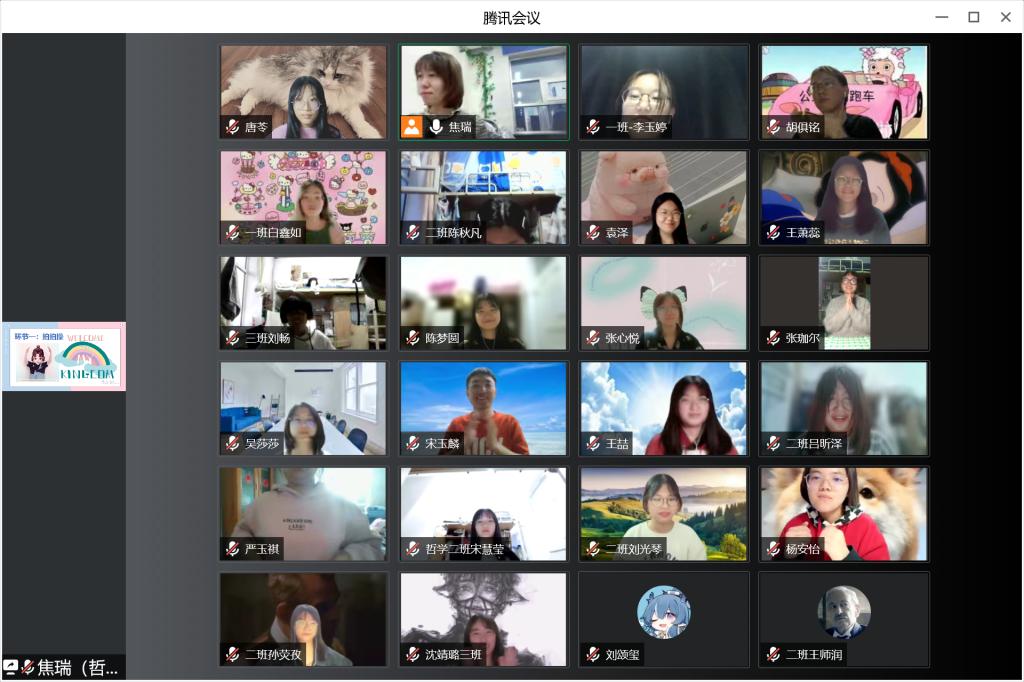Toggle the mic indicator for 二班吕昕泽
Image resolution: width=1024 pixels, height=682 pixels.
pos(773,444)
